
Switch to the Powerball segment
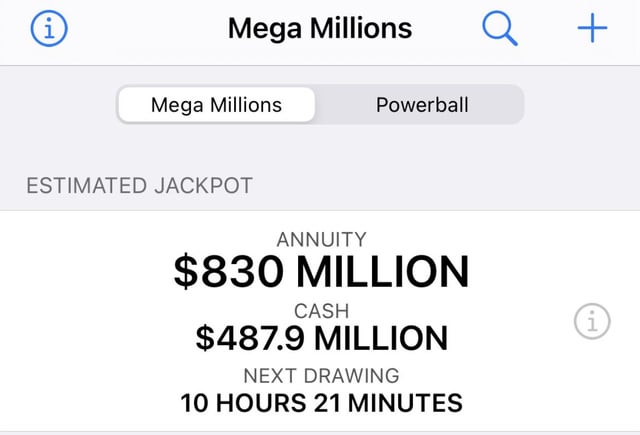coord(422,104)
